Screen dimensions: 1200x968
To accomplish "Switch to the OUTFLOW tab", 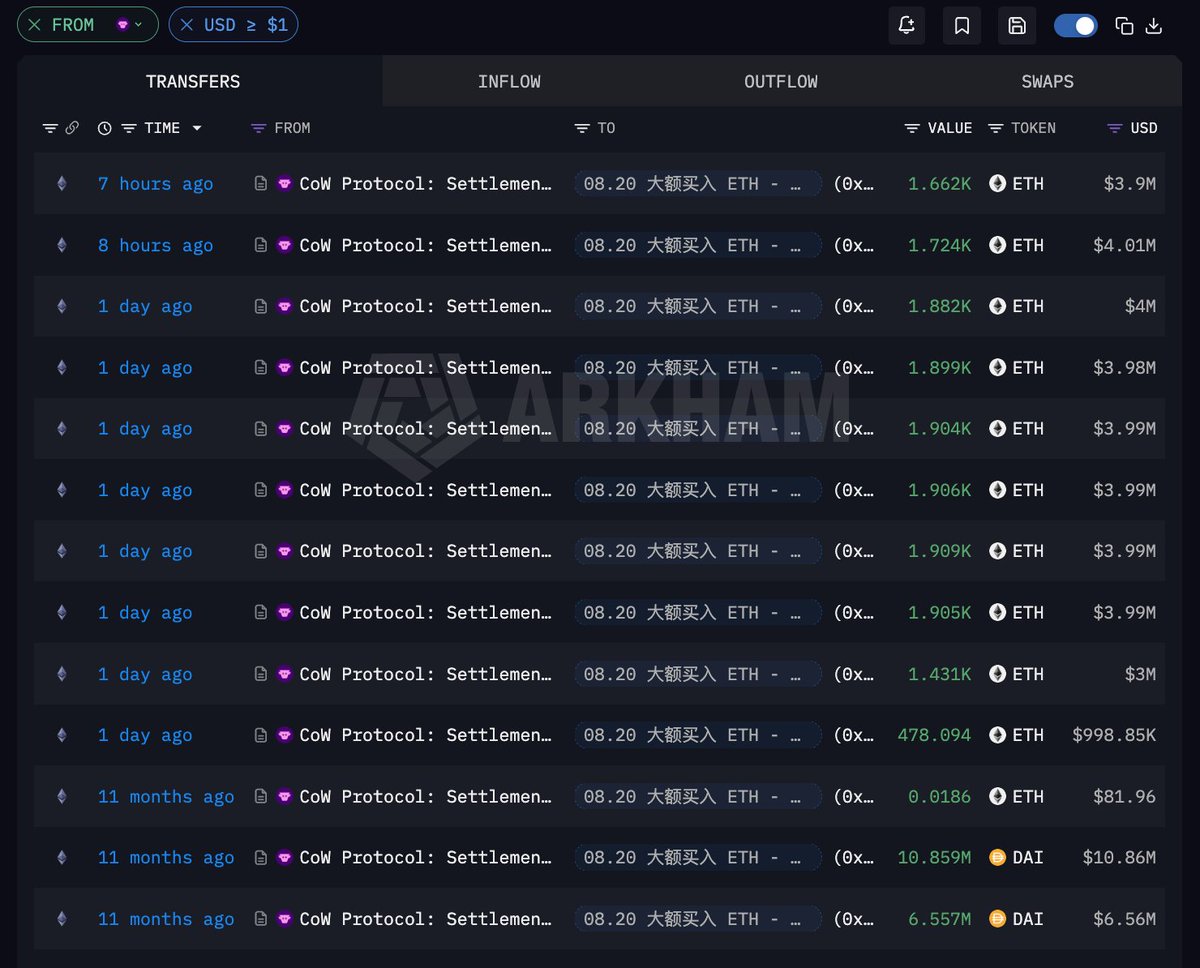I will [x=781, y=82].
